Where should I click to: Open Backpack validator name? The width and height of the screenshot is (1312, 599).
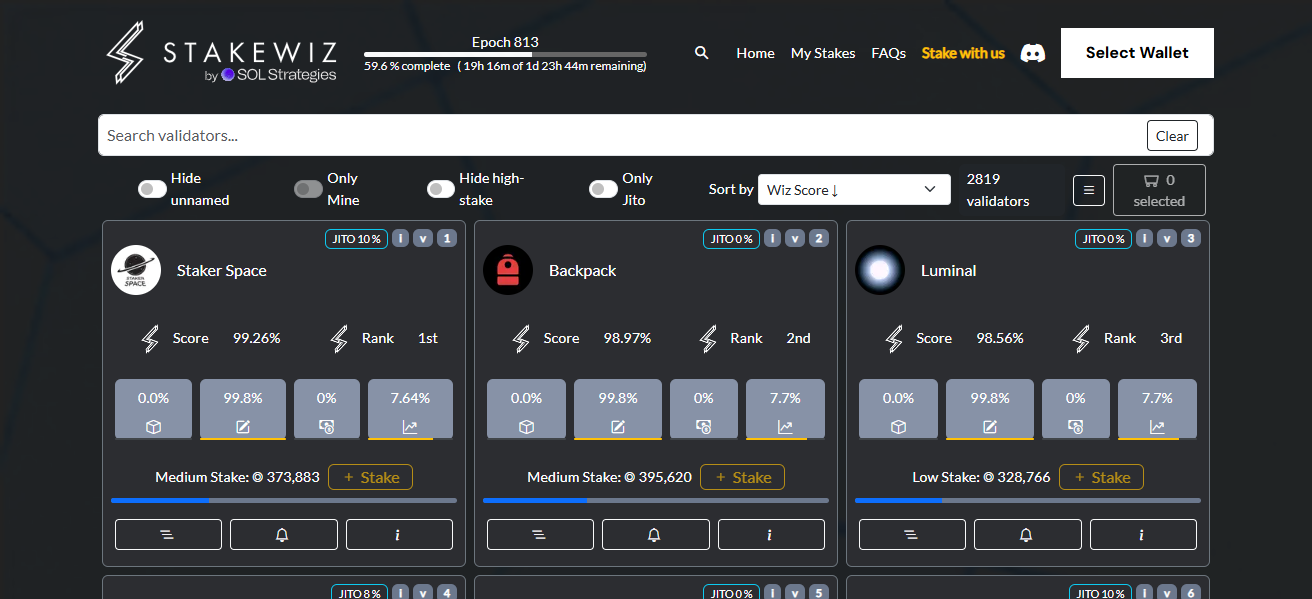pos(583,270)
